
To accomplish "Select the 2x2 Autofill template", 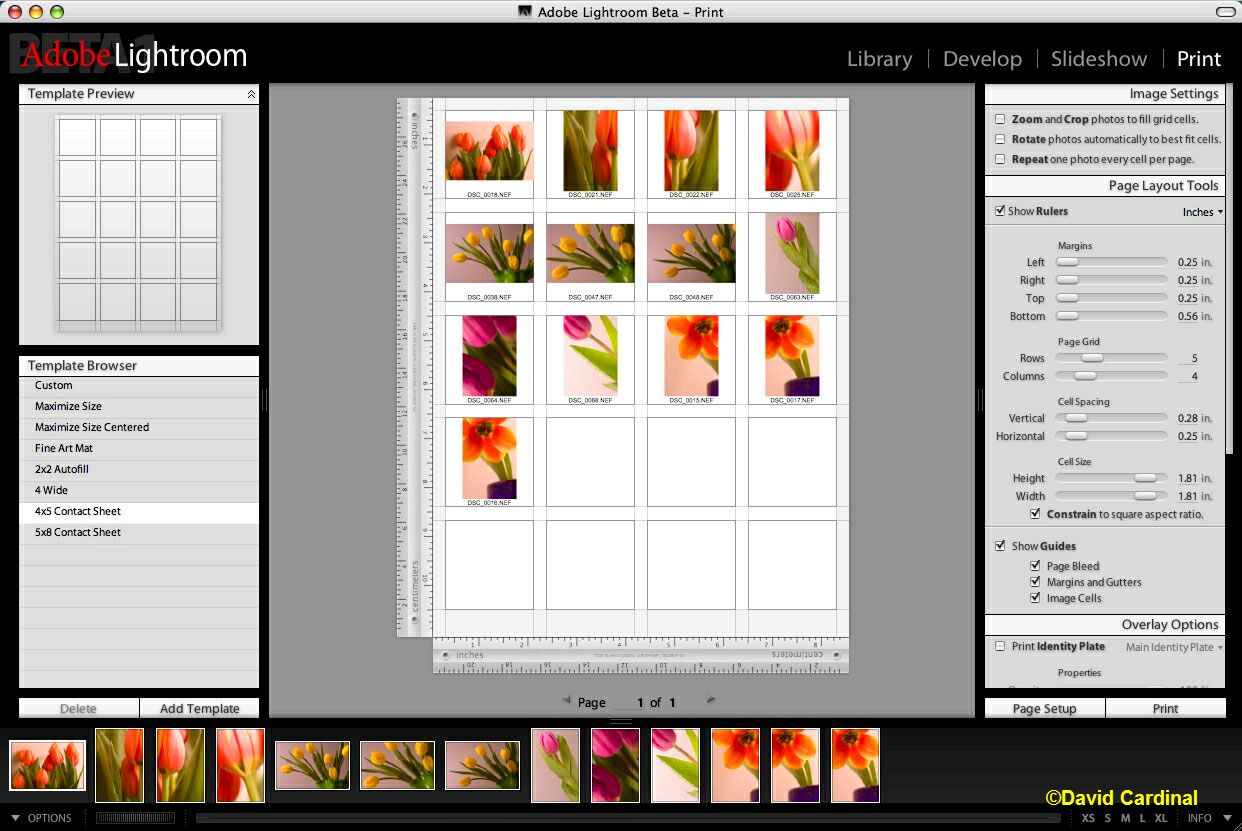I will pos(139,469).
